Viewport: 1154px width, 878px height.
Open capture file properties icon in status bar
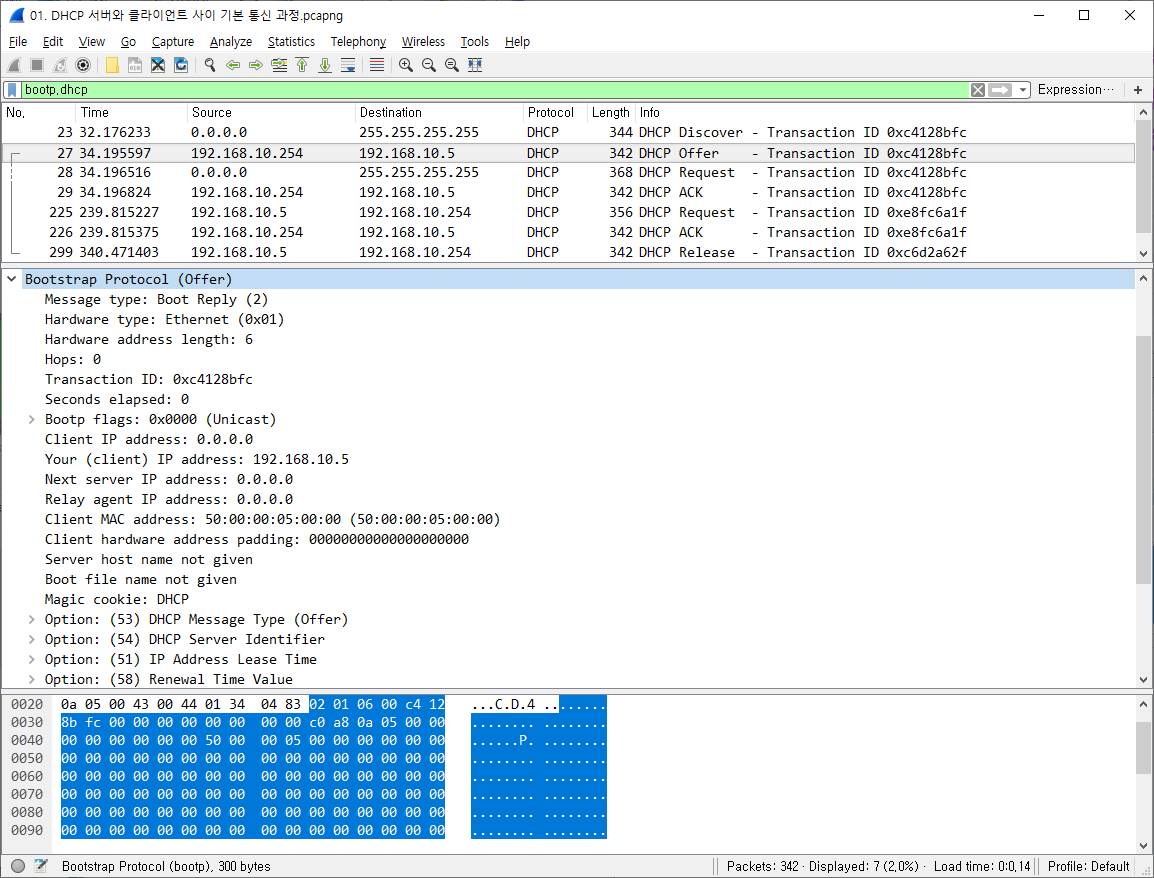[x=41, y=866]
